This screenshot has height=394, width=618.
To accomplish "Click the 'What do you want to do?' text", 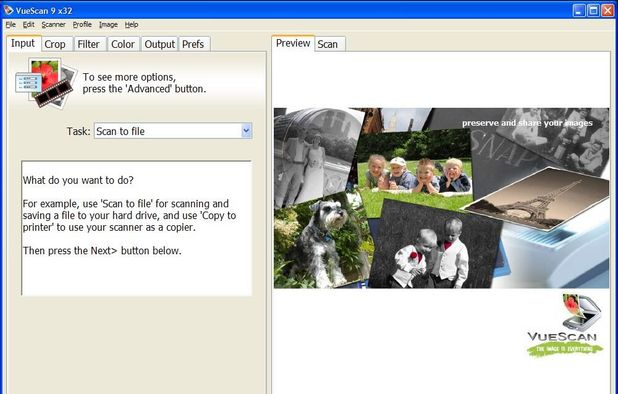I will coord(78,180).
